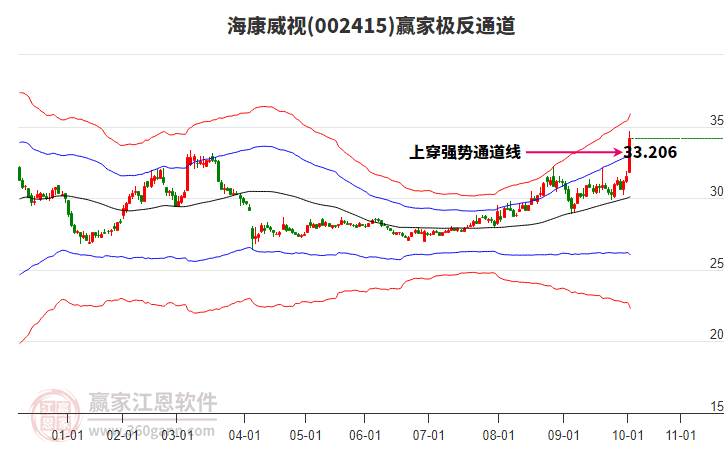Screen dimensions: 726x450
Task: Click the 07-01 date axis label
Action: pyautogui.click(x=428, y=435)
